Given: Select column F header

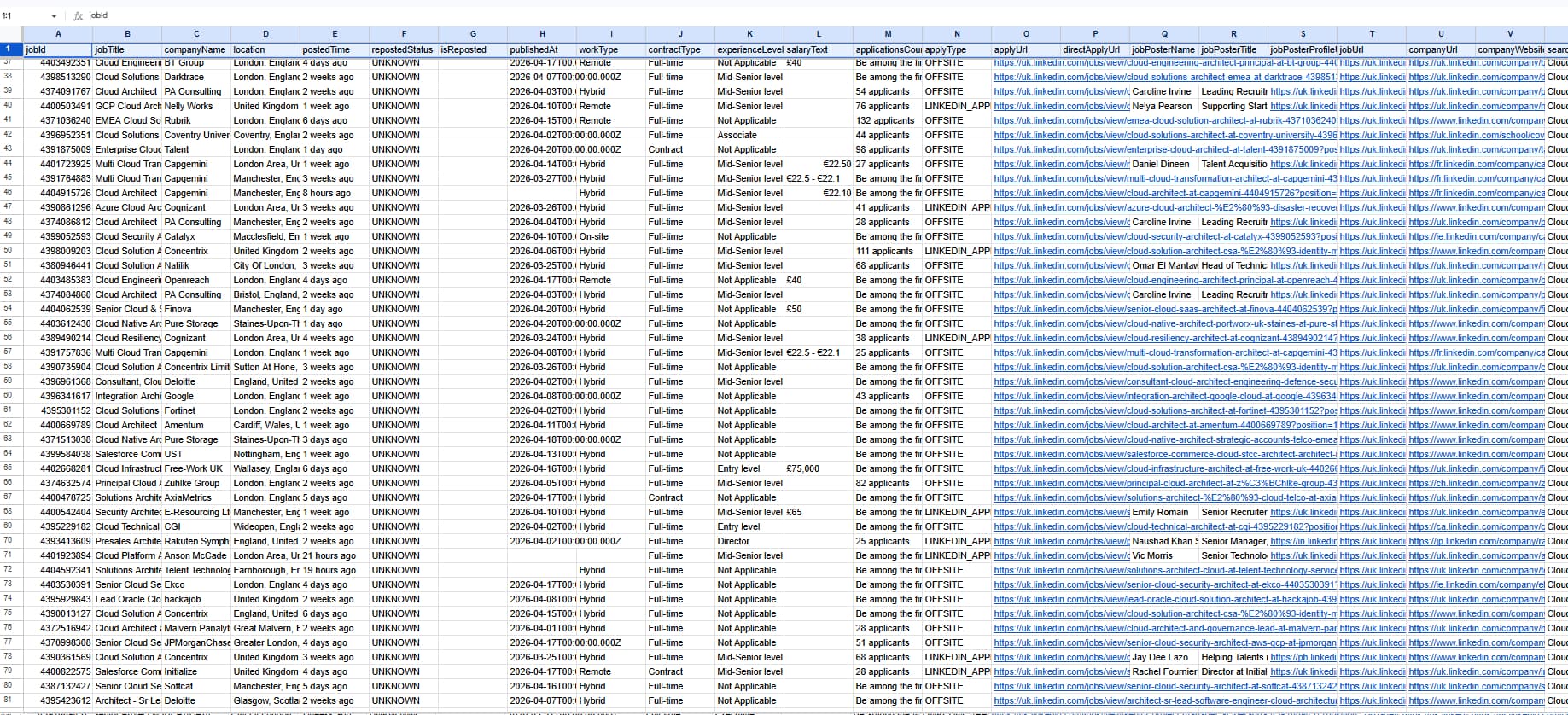Looking at the screenshot, I should pos(404,34).
